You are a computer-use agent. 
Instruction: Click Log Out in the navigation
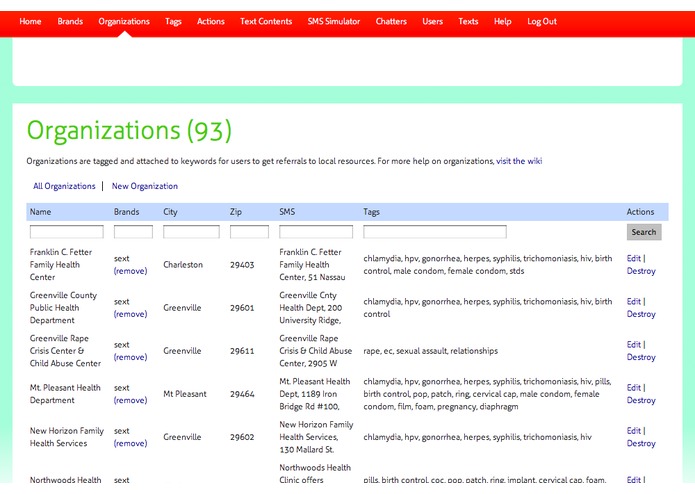[x=542, y=21]
